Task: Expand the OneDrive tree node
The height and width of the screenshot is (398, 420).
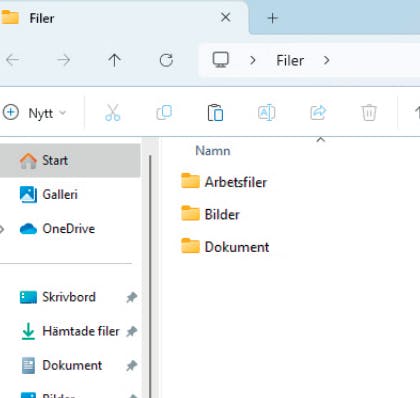Action: tap(2, 229)
